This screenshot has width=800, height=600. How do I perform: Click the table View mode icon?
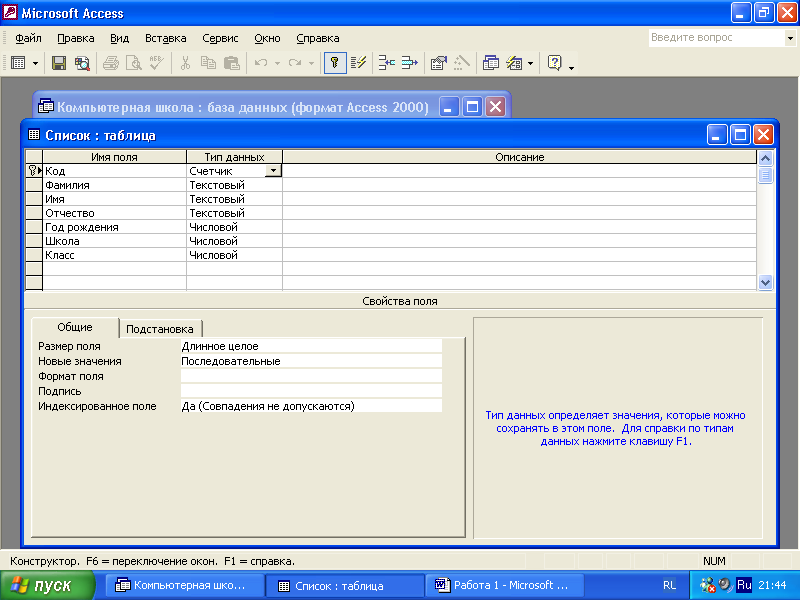(x=18, y=63)
